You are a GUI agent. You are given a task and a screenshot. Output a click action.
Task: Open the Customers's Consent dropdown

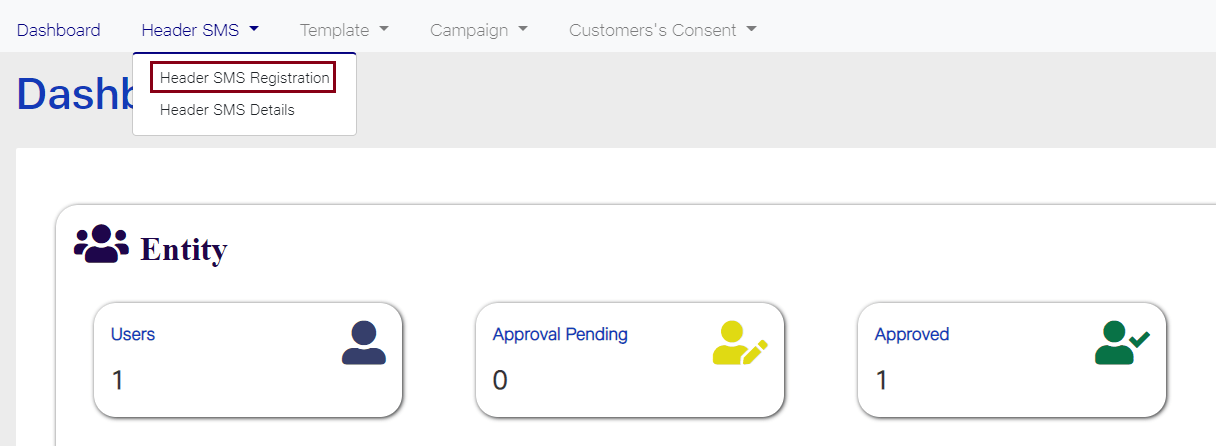point(663,30)
